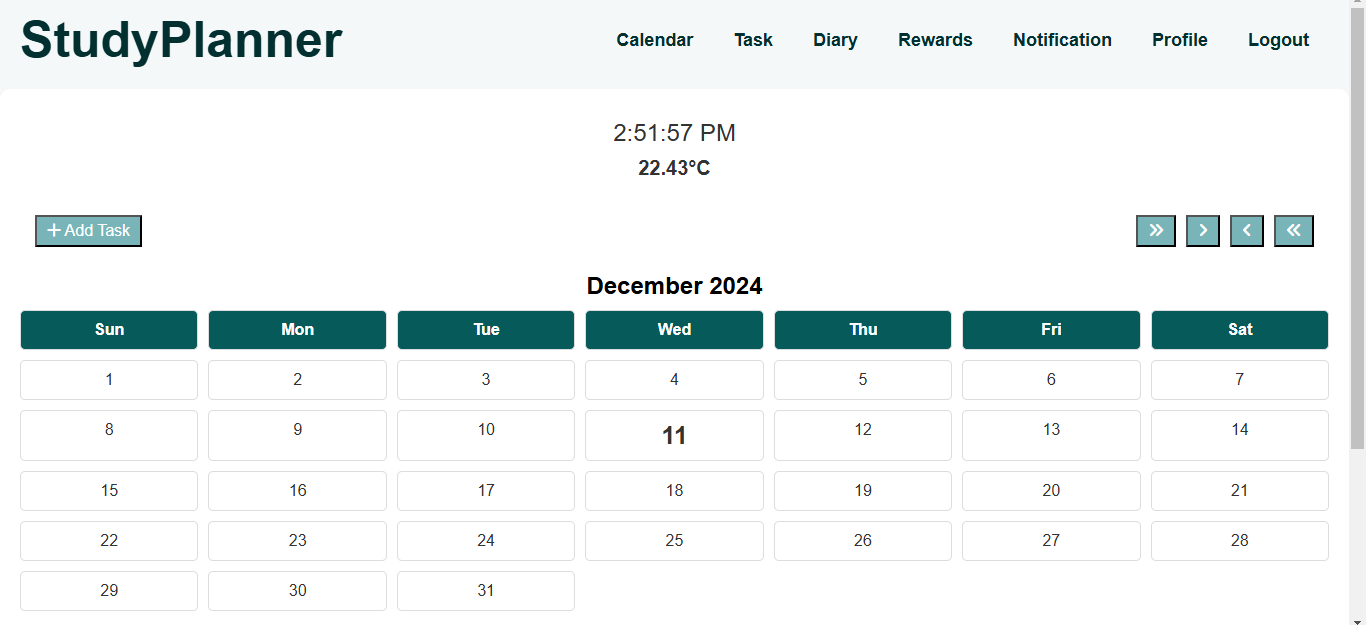Click the double right chevron navigation icon
Screen dimensions: 1366x625
(x=1155, y=231)
